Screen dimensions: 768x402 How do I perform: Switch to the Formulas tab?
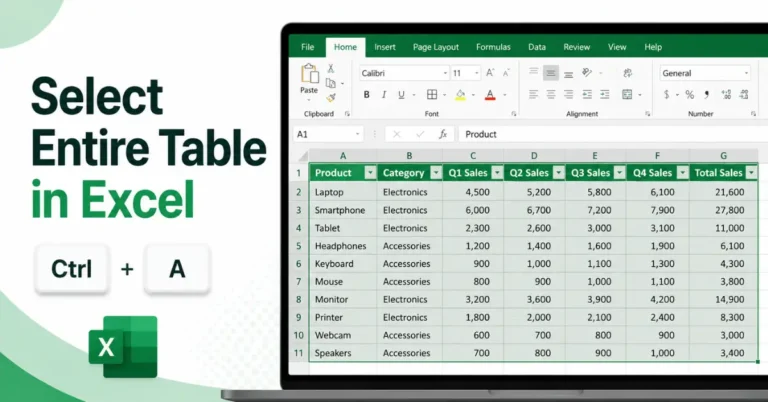pos(493,47)
